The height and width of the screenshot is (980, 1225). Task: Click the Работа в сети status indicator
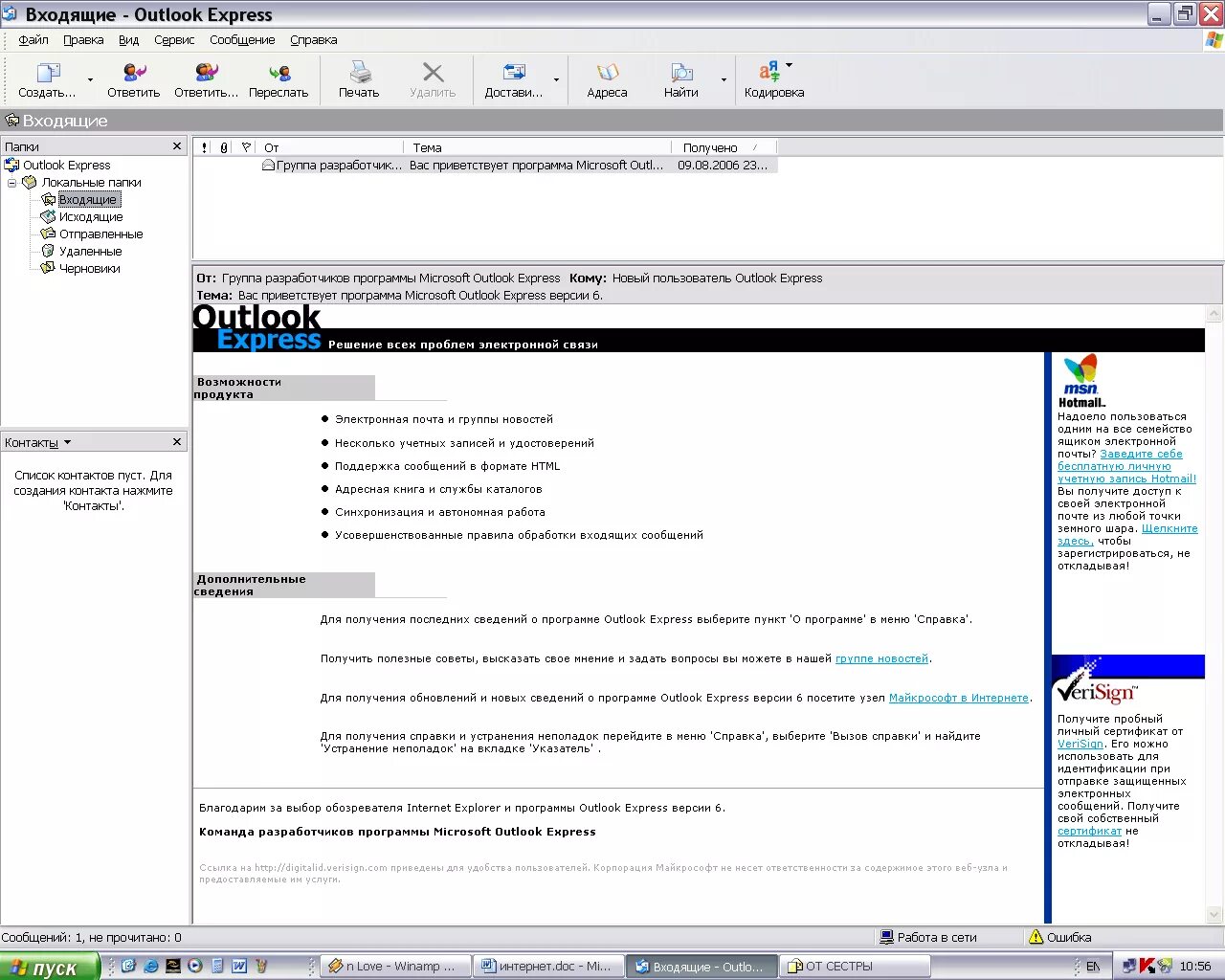pos(927,937)
